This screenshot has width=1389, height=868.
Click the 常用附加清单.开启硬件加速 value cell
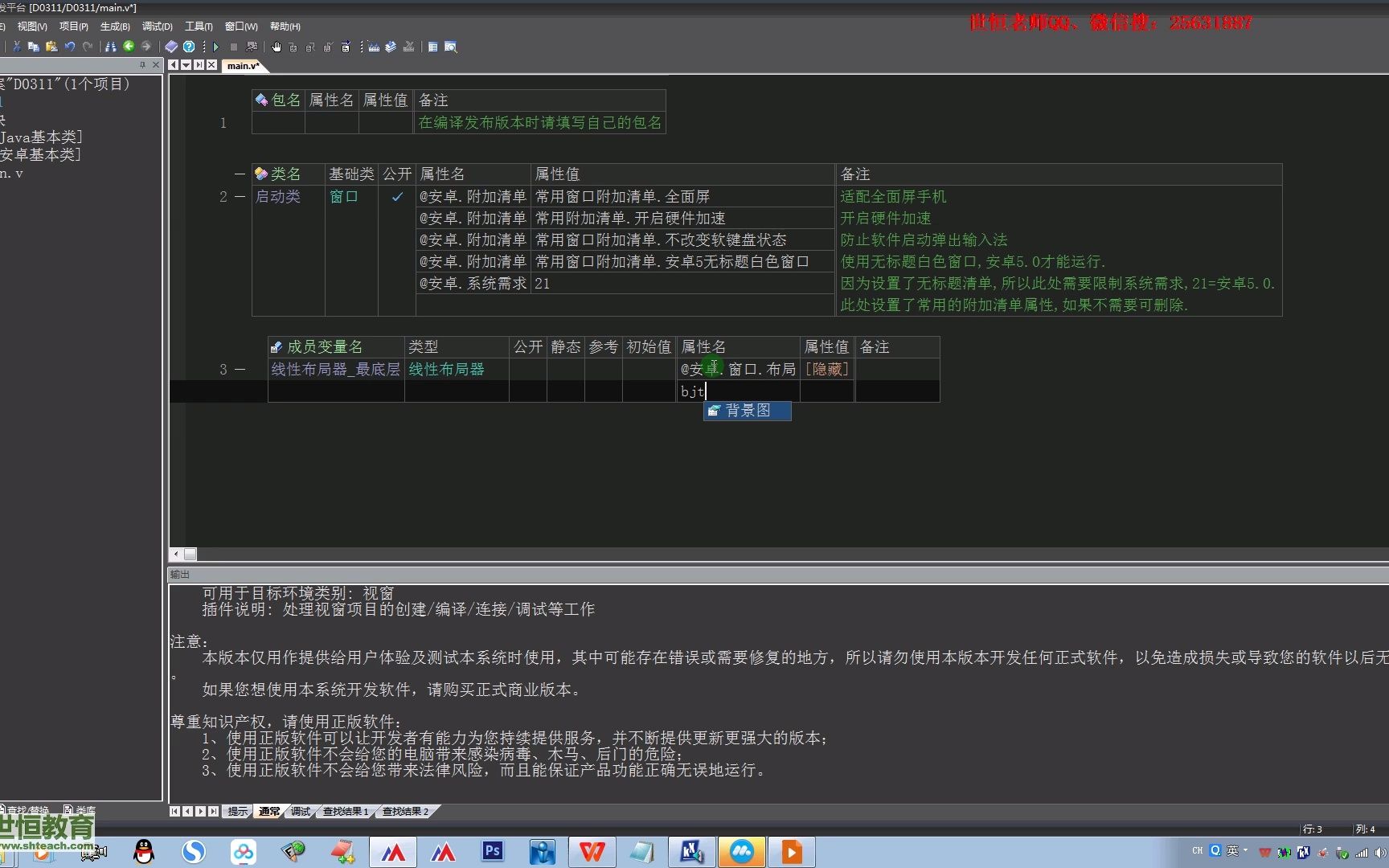682,219
